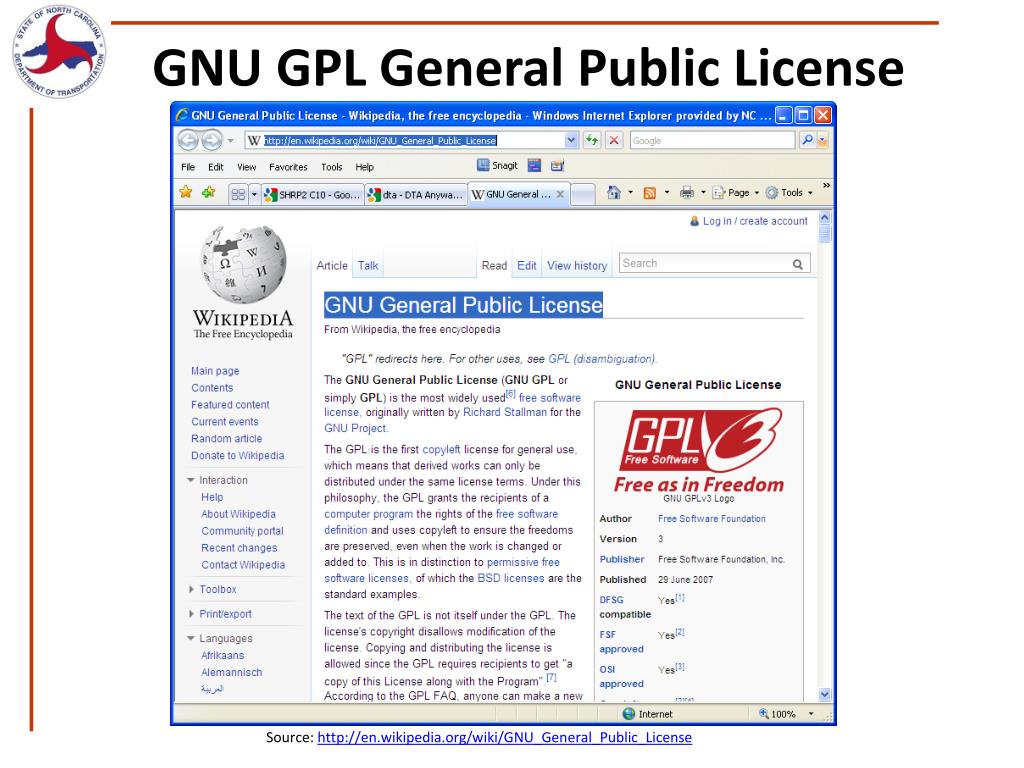
Task: Click the Wikipedia search magnifier icon
Action: (x=797, y=264)
